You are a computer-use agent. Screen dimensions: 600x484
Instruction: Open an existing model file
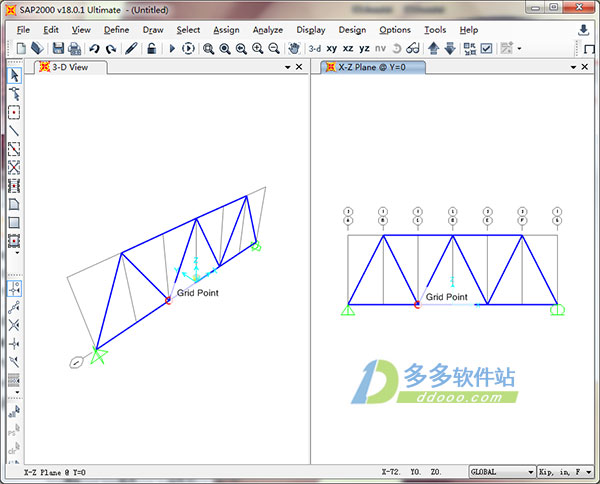[37, 49]
